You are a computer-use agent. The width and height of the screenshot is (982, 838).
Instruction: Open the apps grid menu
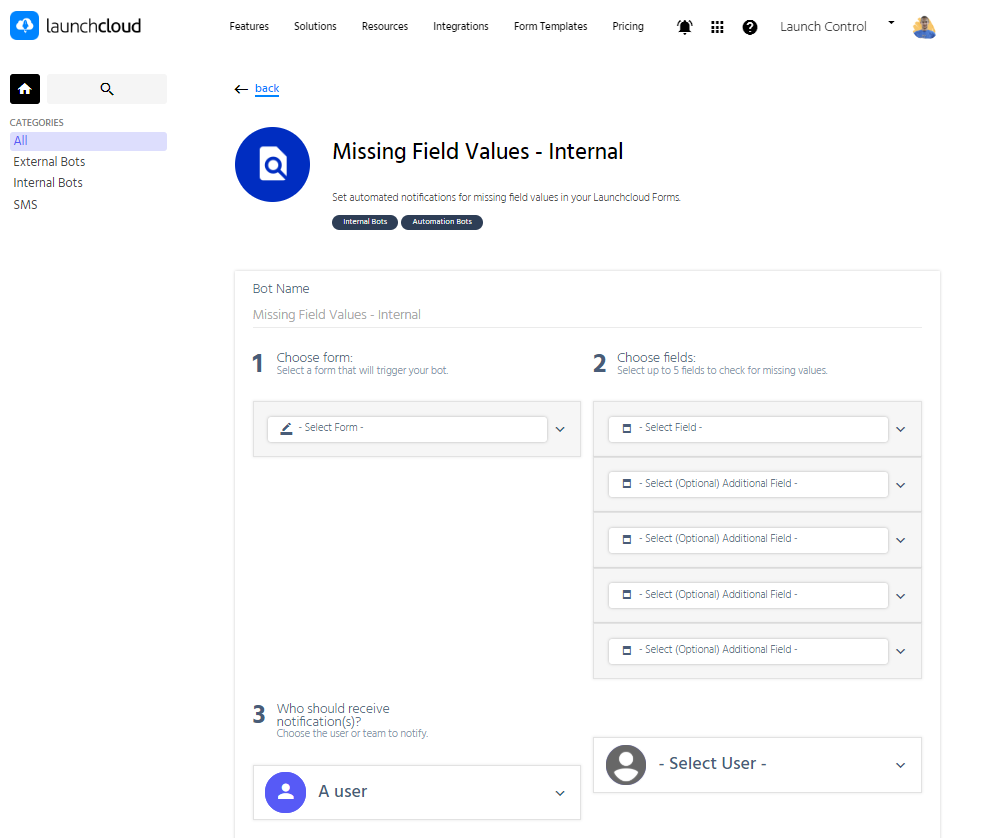717,27
